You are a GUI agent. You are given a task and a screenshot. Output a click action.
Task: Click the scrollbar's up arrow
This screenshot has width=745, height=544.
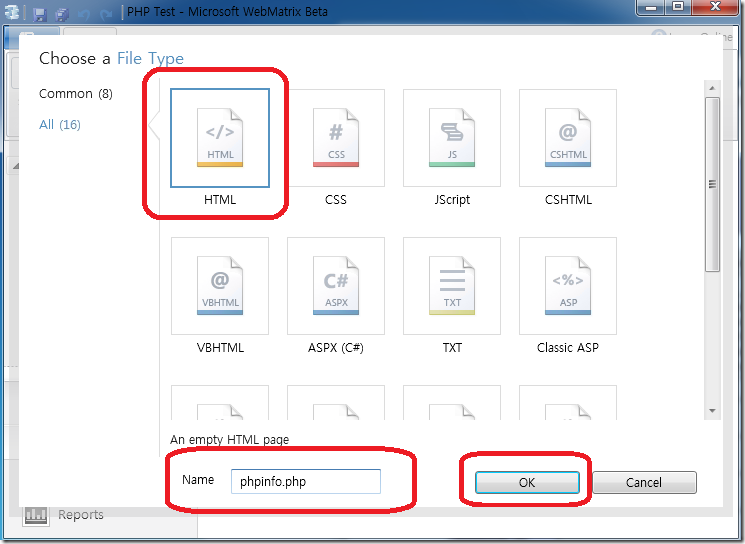pyautogui.click(x=712, y=88)
